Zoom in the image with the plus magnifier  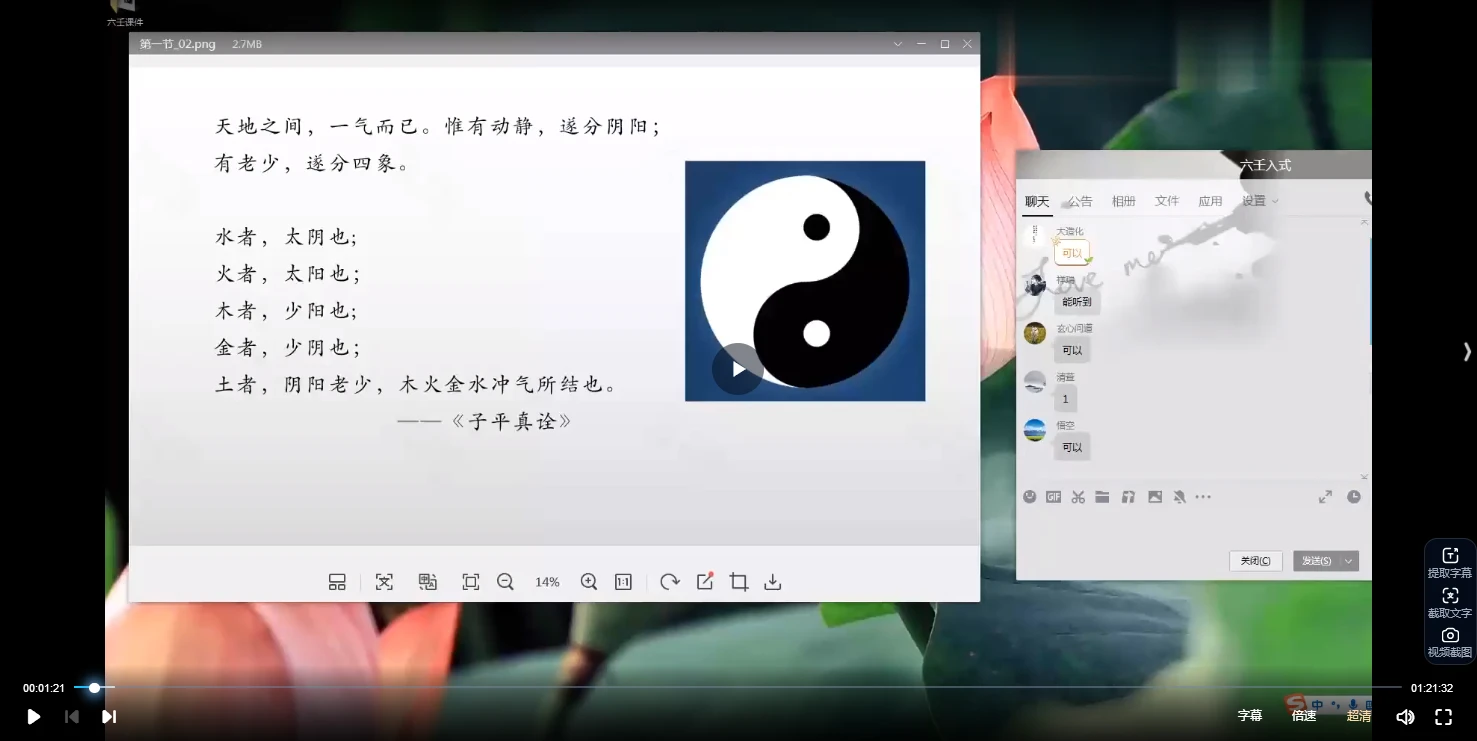coord(589,582)
